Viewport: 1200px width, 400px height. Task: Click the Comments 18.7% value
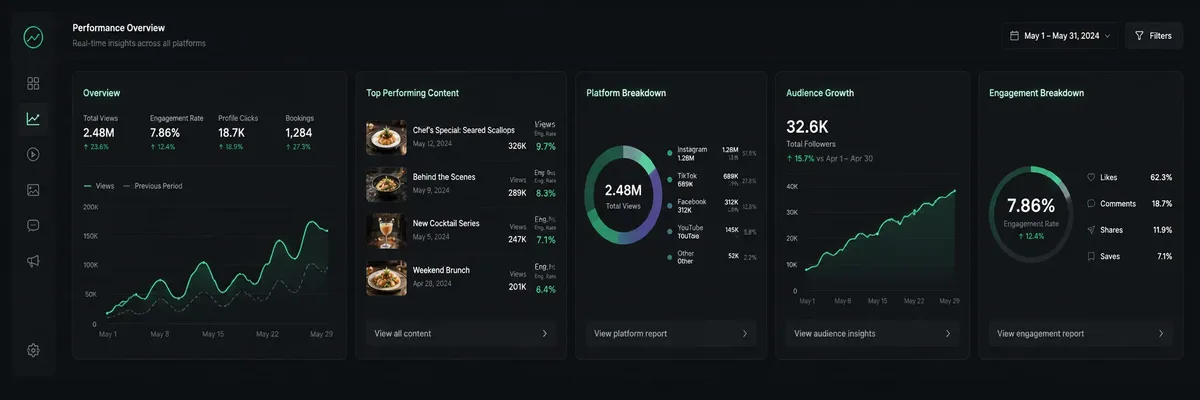click(1161, 203)
